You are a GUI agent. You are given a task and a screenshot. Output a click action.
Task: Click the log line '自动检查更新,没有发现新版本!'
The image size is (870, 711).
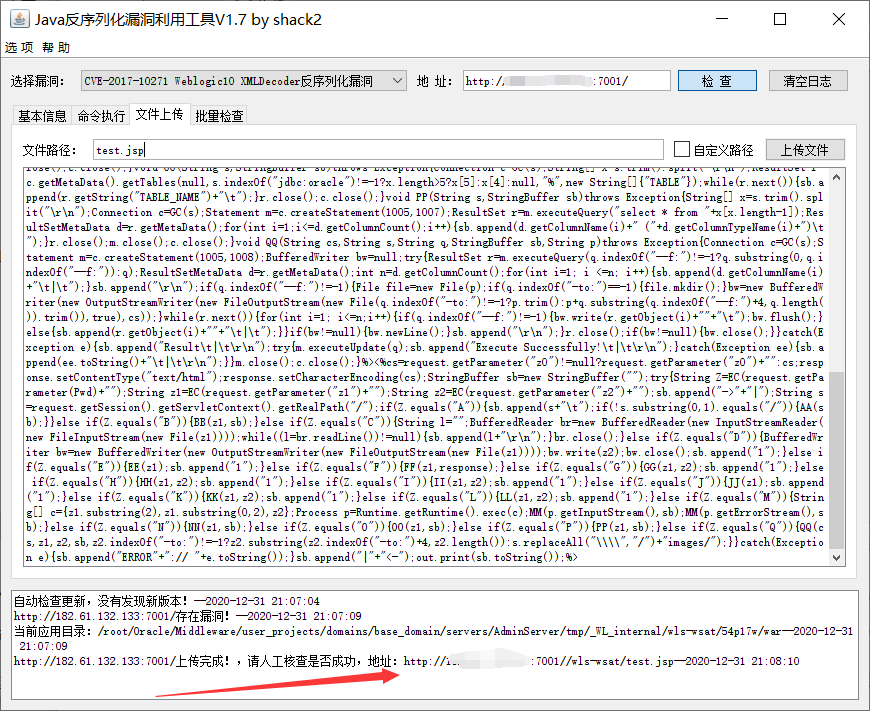(166, 601)
